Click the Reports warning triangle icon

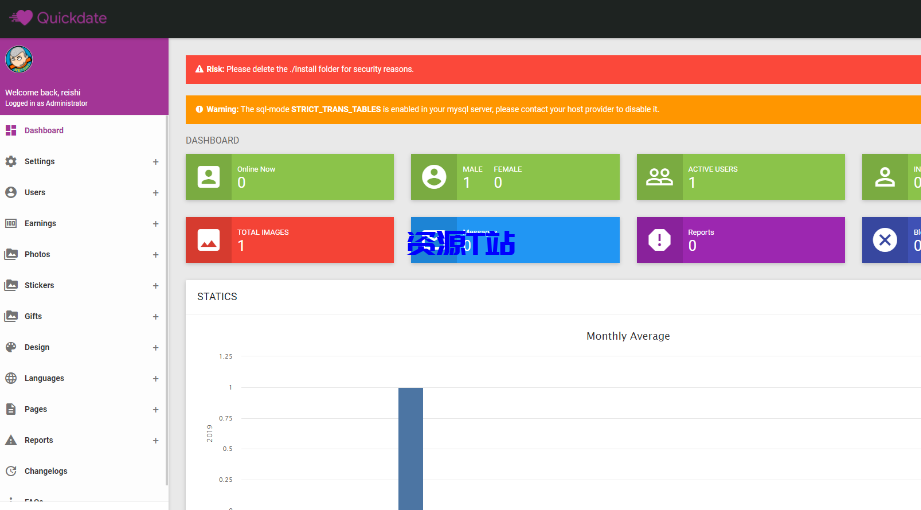11,440
